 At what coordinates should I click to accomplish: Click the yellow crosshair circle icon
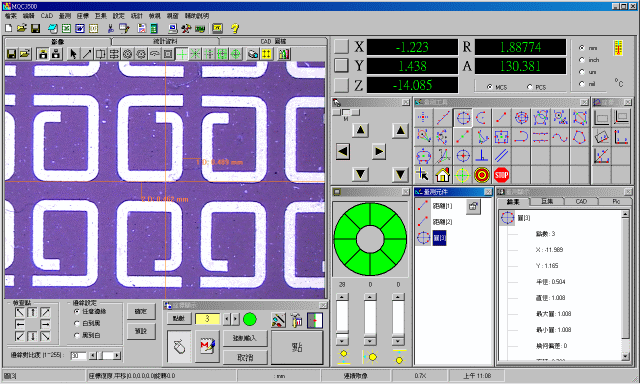(463, 175)
